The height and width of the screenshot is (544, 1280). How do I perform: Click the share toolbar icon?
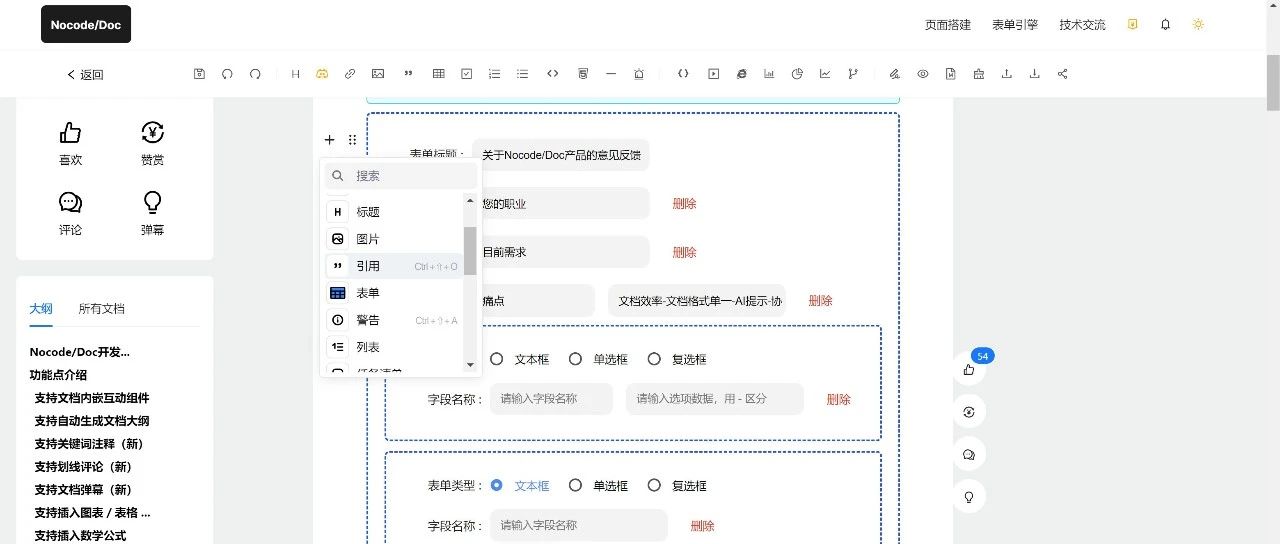[x=1062, y=74]
